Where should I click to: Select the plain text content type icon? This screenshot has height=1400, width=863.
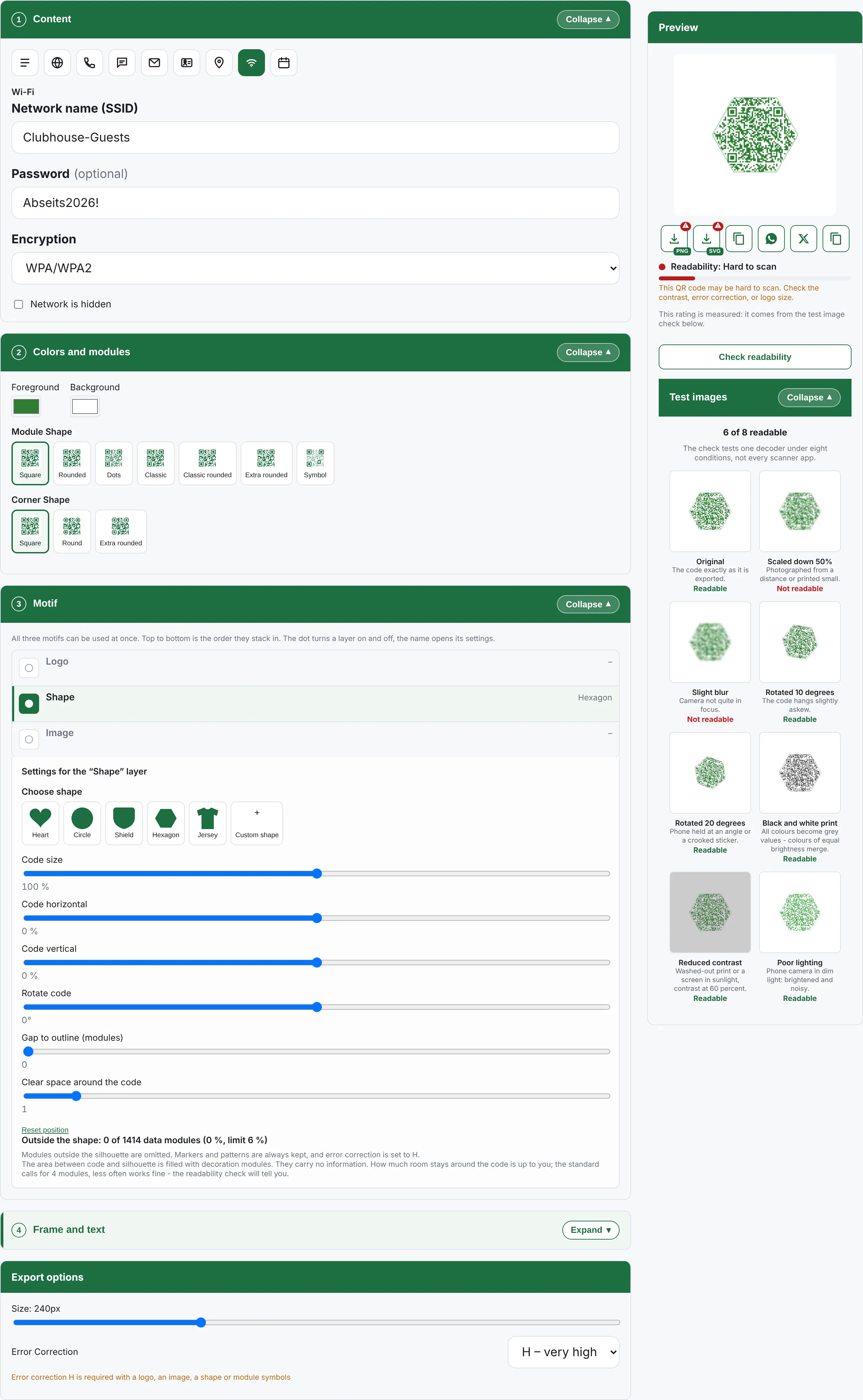(x=25, y=63)
